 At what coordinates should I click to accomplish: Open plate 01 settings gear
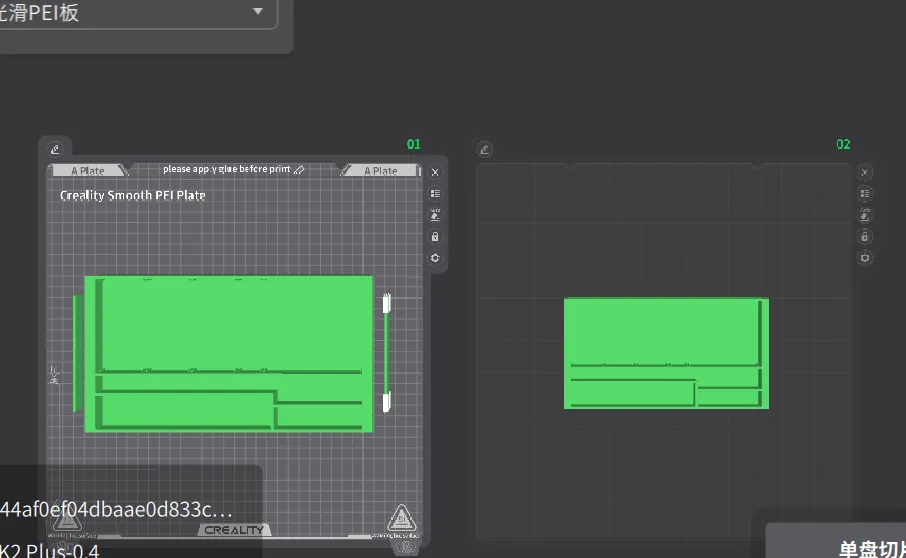434,258
